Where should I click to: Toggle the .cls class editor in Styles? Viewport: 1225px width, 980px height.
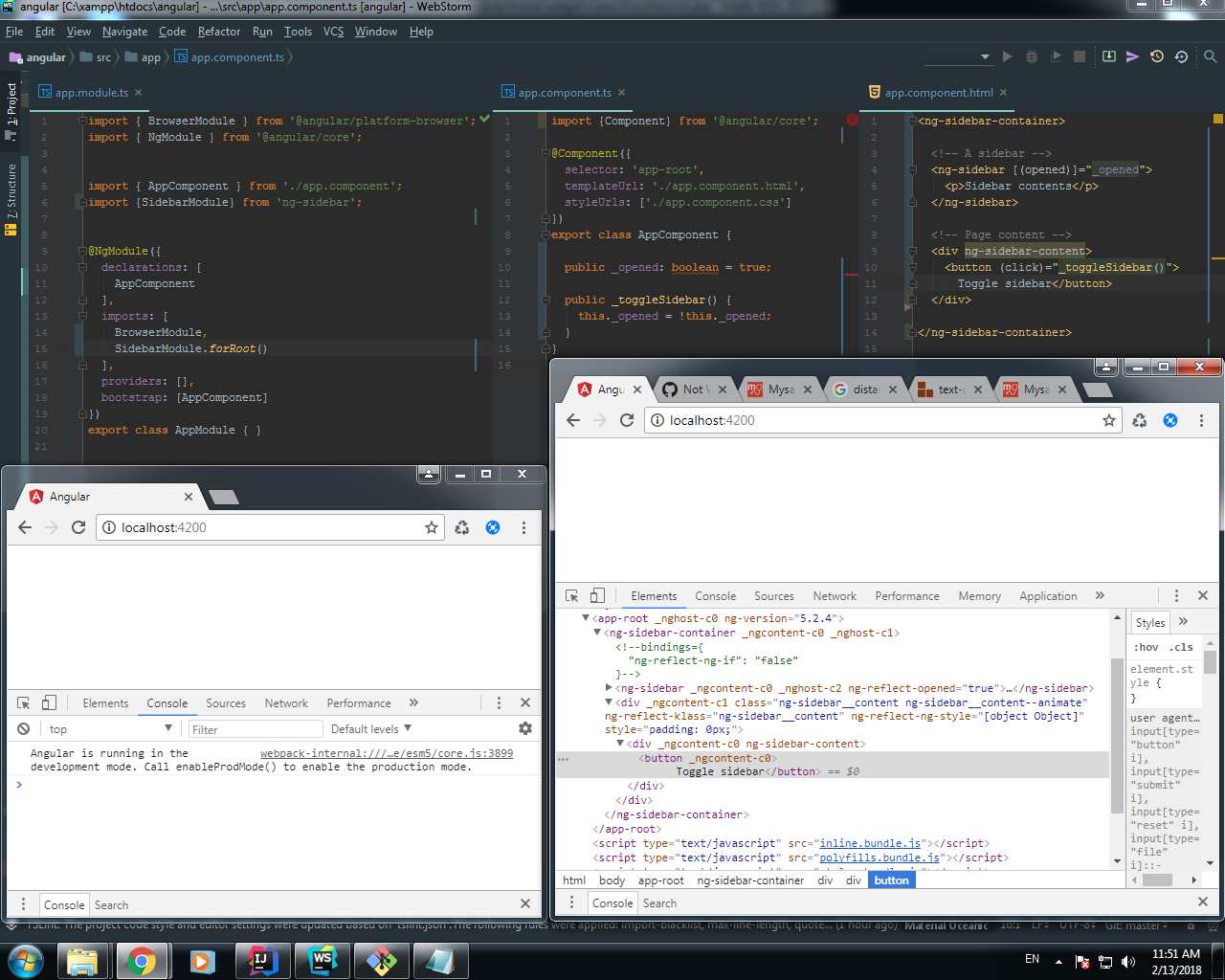point(1181,646)
